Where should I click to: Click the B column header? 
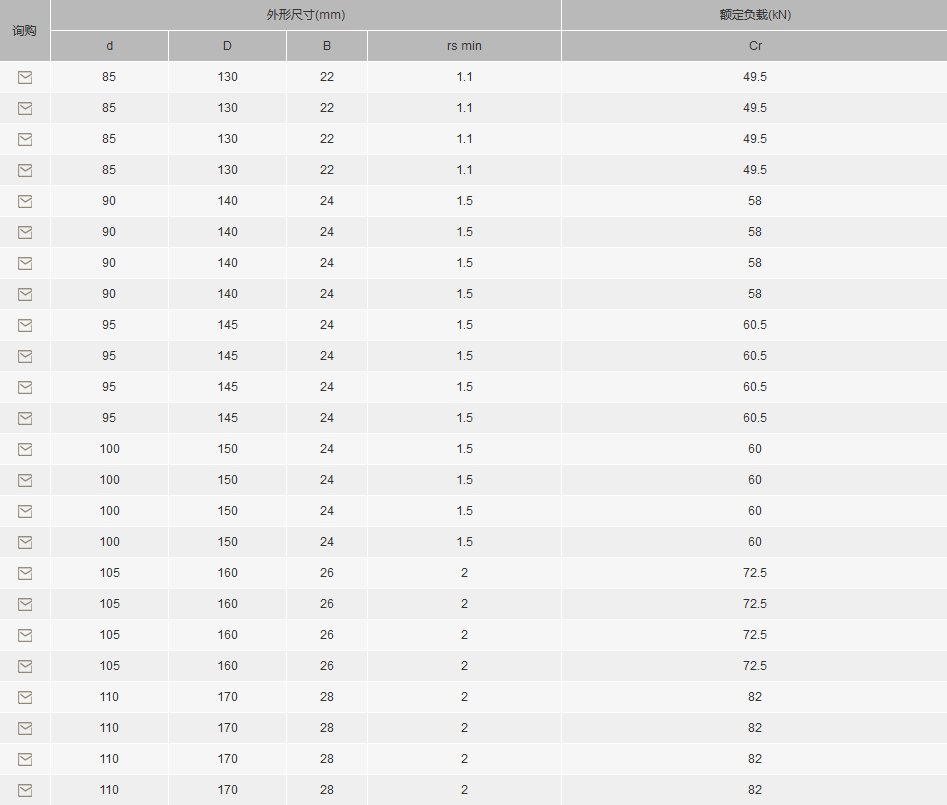[x=327, y=46]
